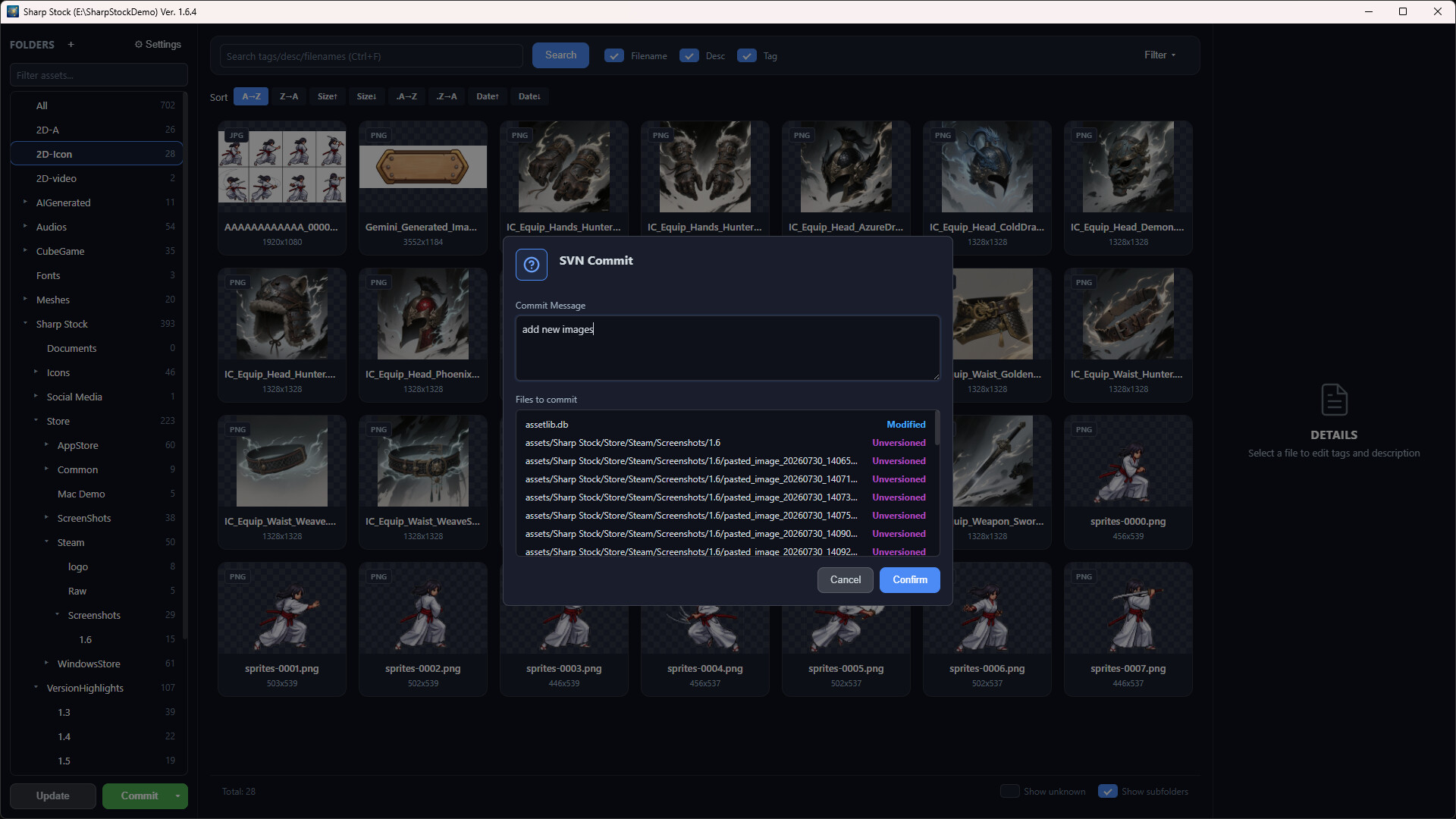Select the sprites-0007.png thumbnail
The image size is (1456, 819).
1128,629
